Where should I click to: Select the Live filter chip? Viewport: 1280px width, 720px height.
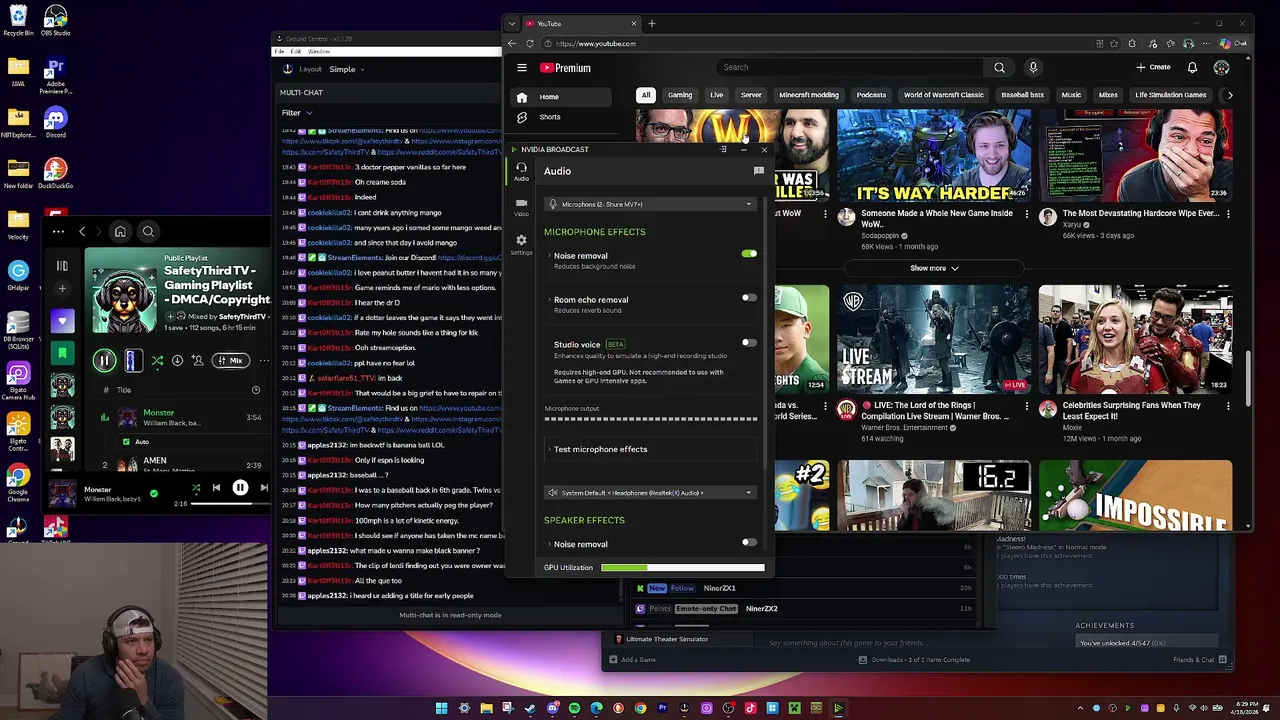click(716, 95)
